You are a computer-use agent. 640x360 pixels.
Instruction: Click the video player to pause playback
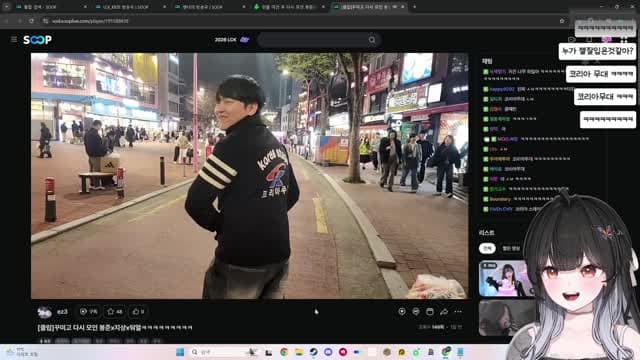point(250,176)
